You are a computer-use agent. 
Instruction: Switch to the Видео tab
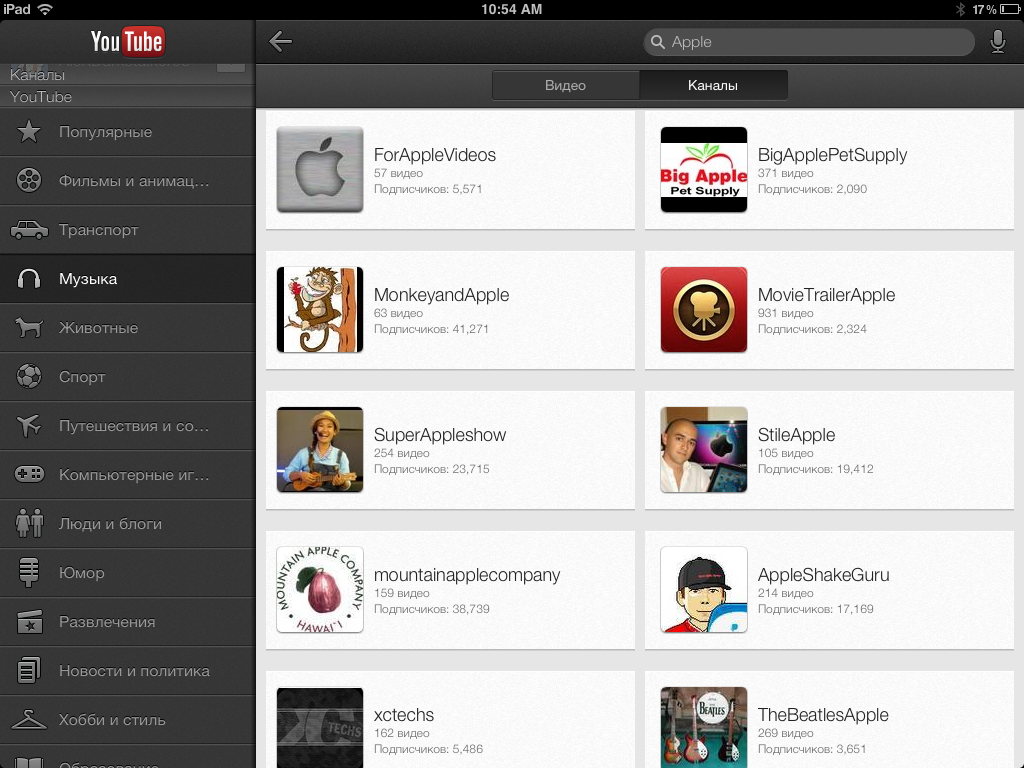click(x=565, y=85)
